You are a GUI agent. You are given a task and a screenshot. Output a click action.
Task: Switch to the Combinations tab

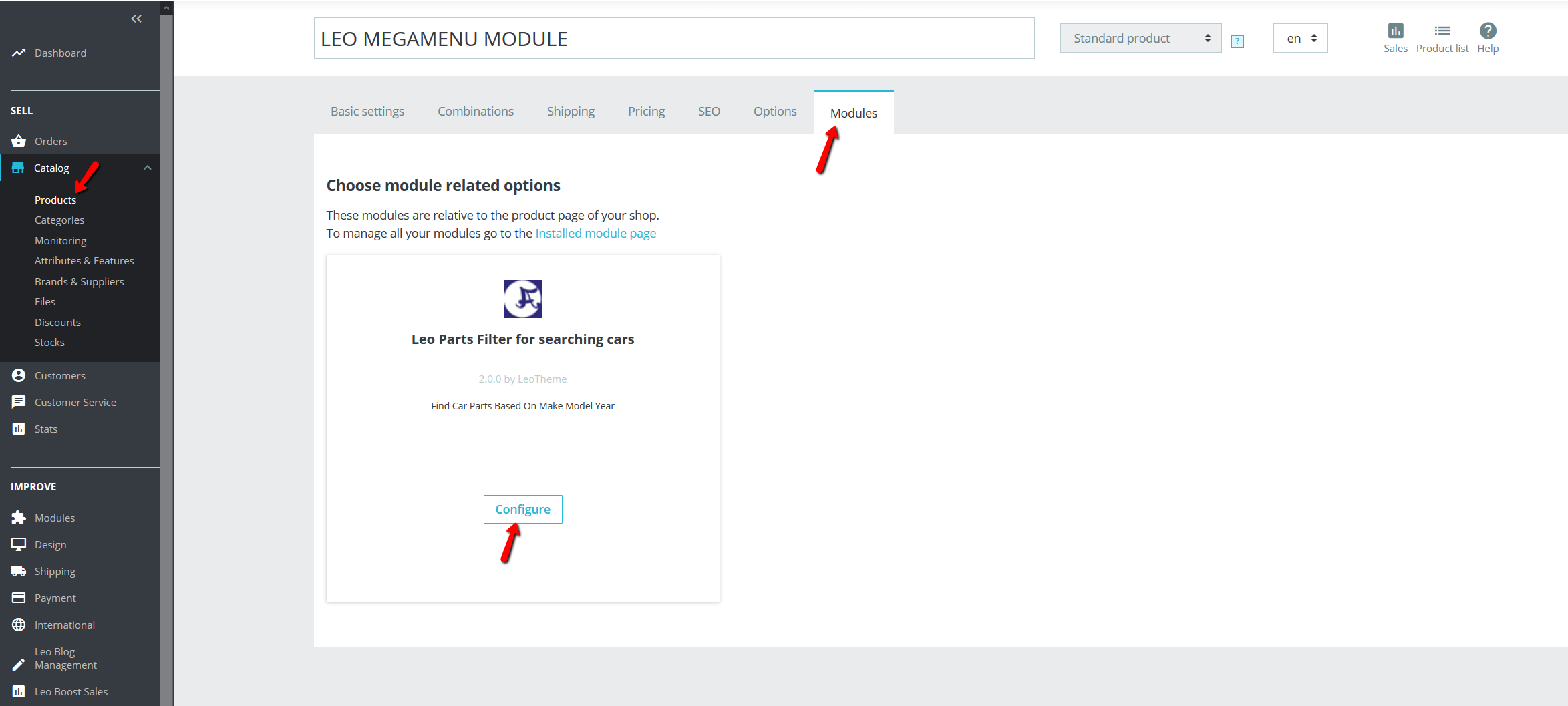tap(475, 112)
